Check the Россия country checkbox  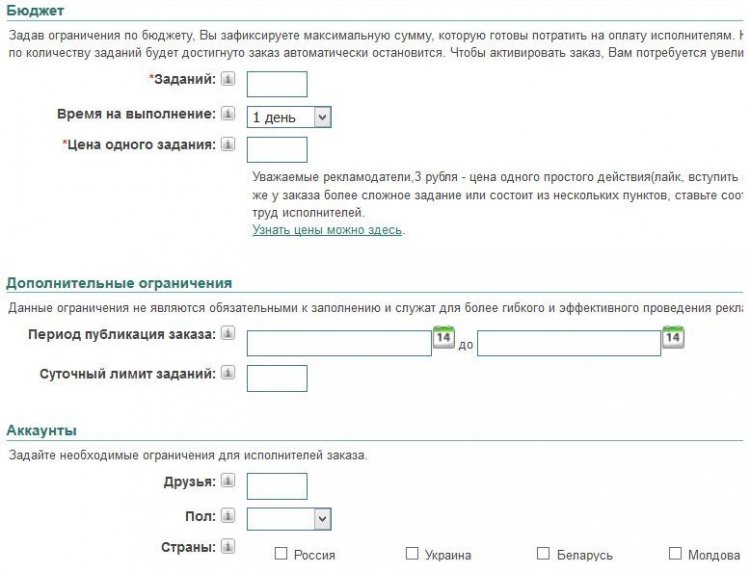pyautogui.click(x=281, y=554)
